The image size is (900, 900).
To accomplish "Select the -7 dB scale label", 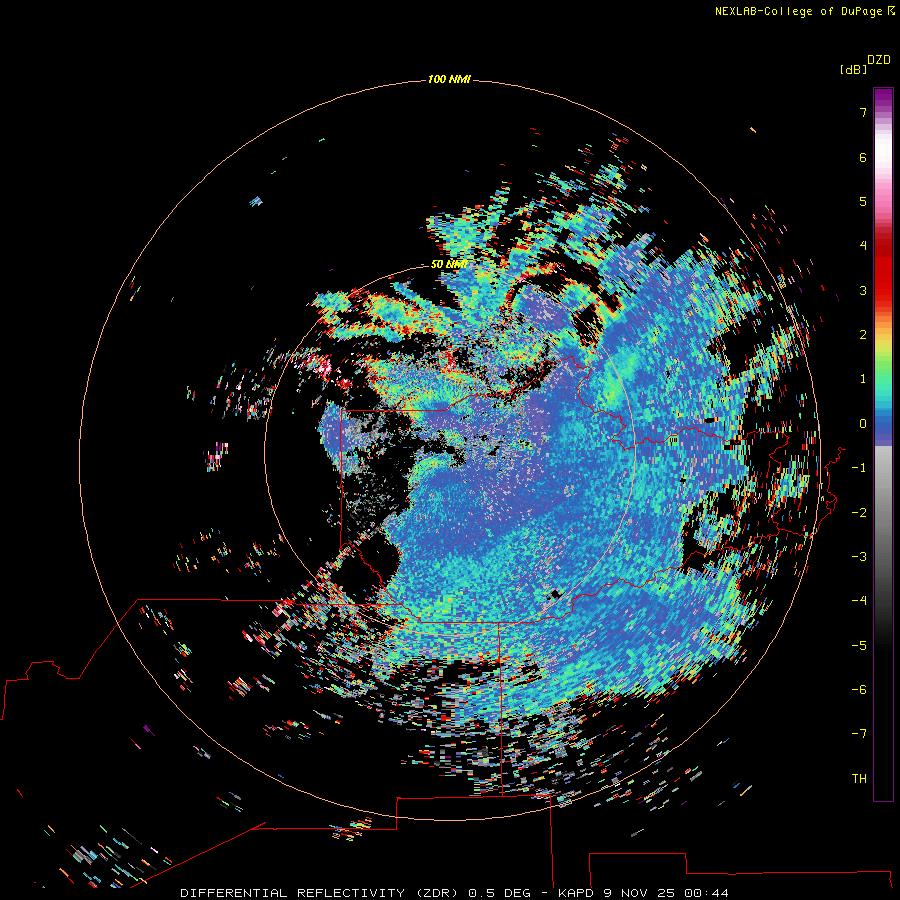I will pyautogui.click(x=859, y=734).
